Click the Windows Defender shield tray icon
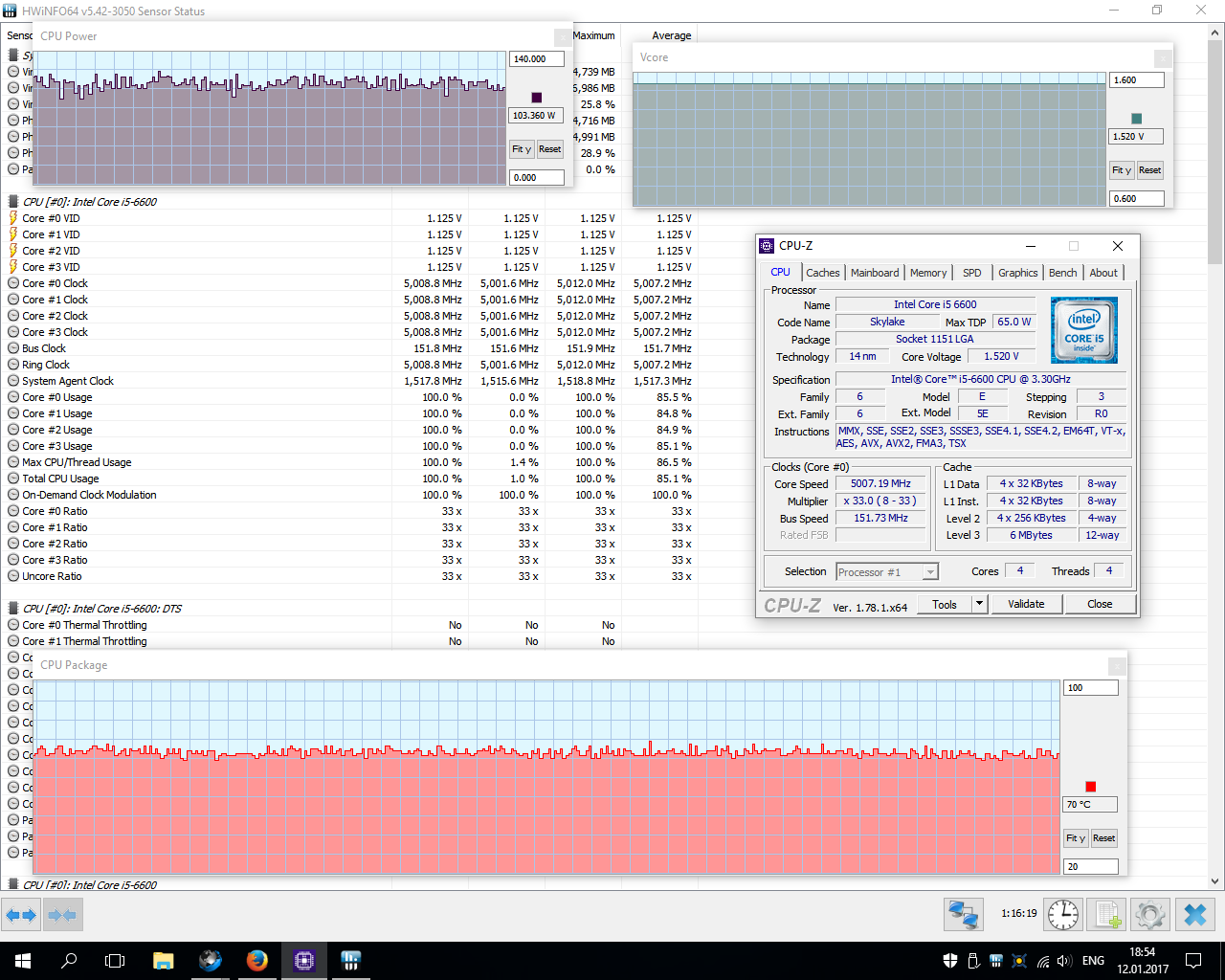This screenshot has width=1225, height=980. tap(950, 961)
